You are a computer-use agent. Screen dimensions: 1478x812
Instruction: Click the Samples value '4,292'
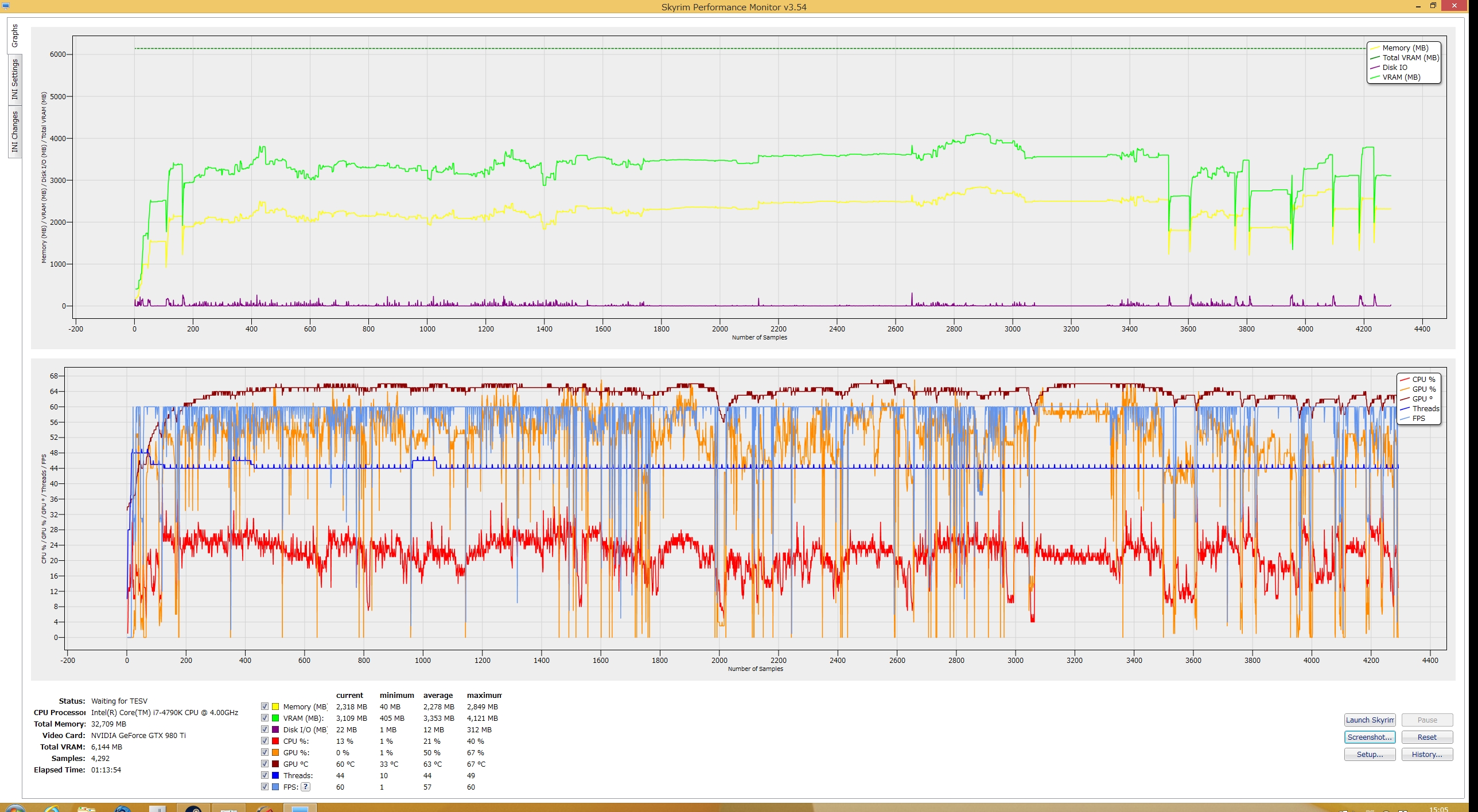tap(100, 758)
